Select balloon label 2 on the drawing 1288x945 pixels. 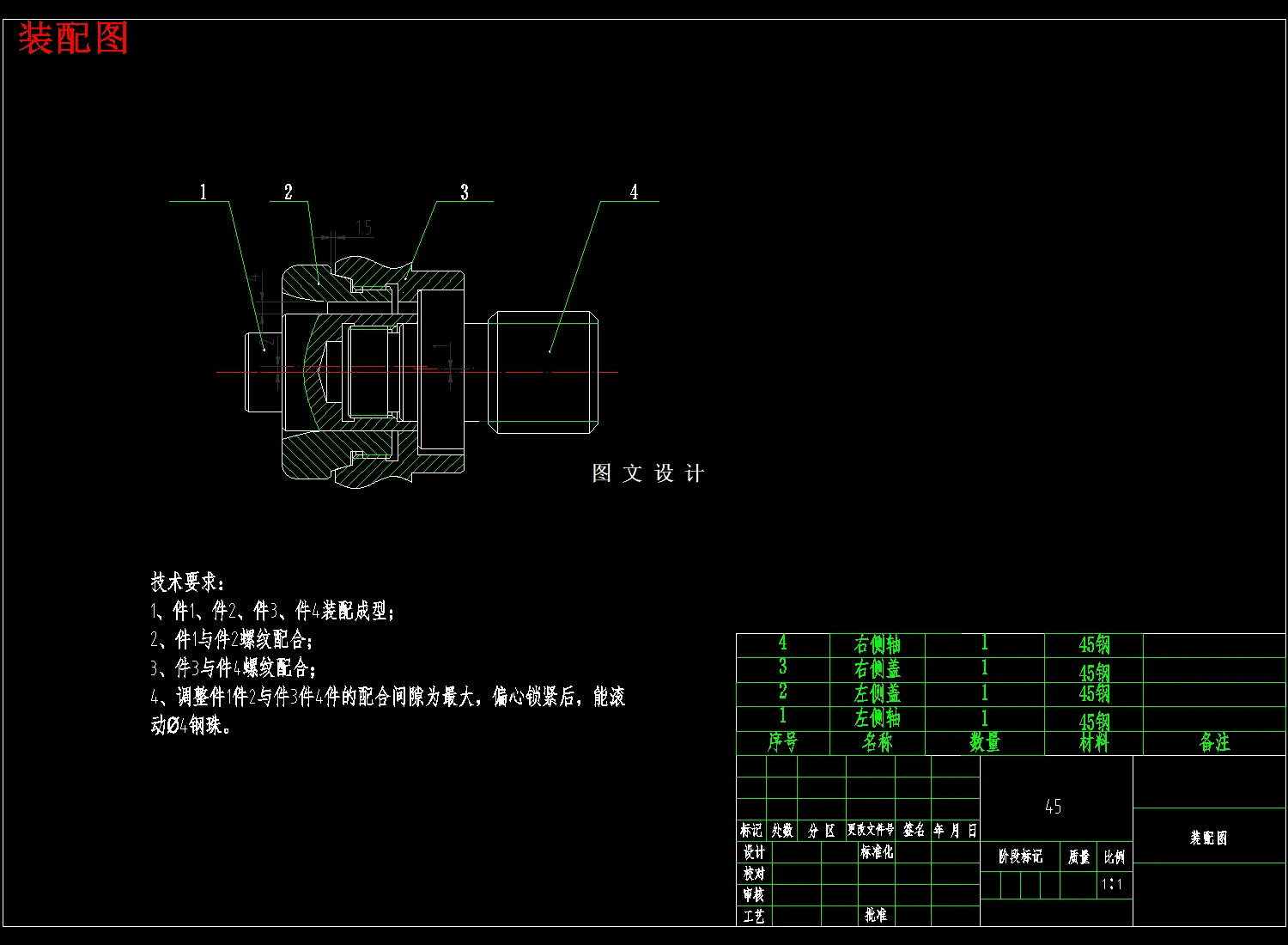pos(288,191)
